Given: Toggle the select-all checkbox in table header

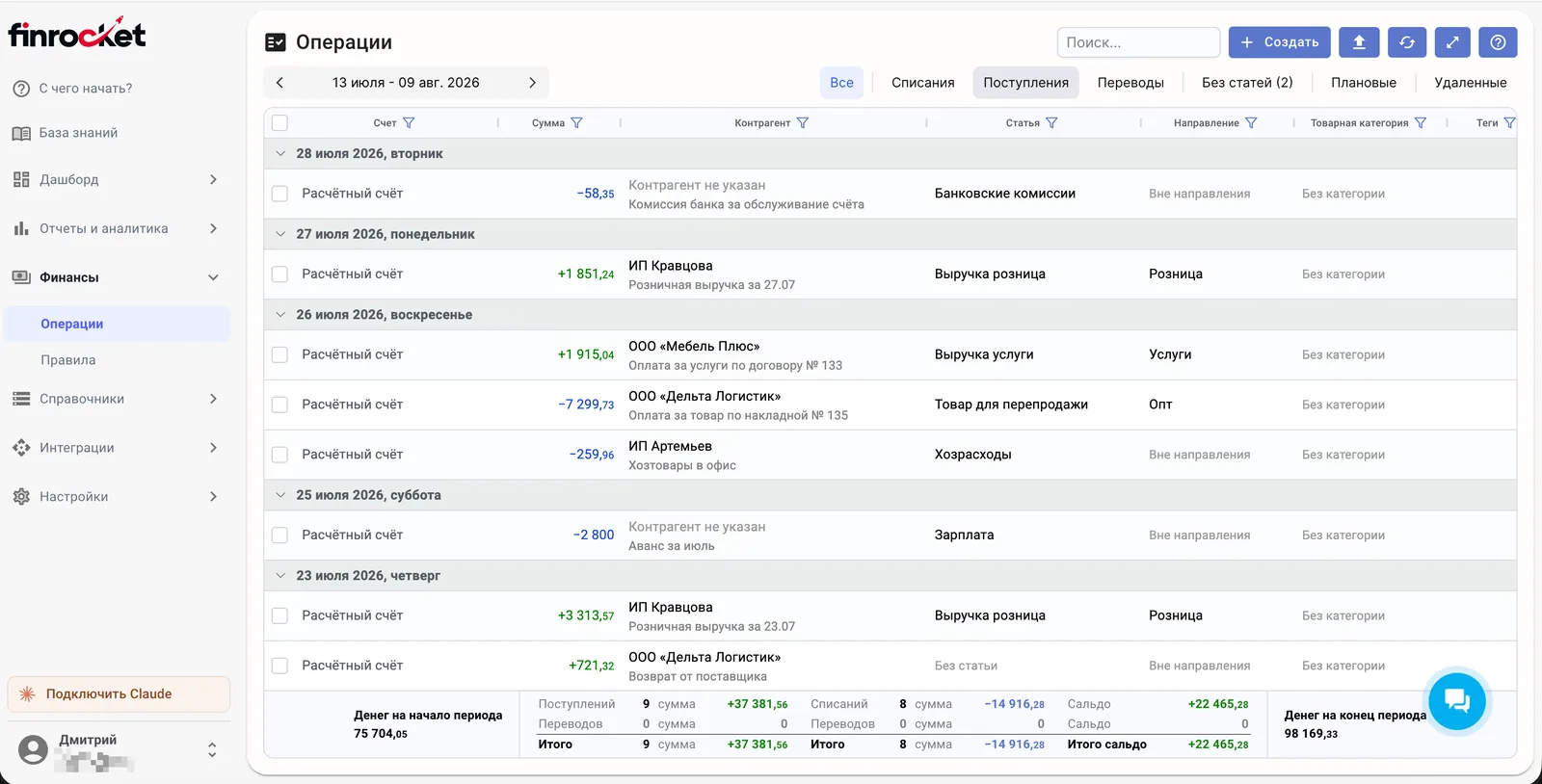Looking at the screenshot, I should click(x=279, y=123).
